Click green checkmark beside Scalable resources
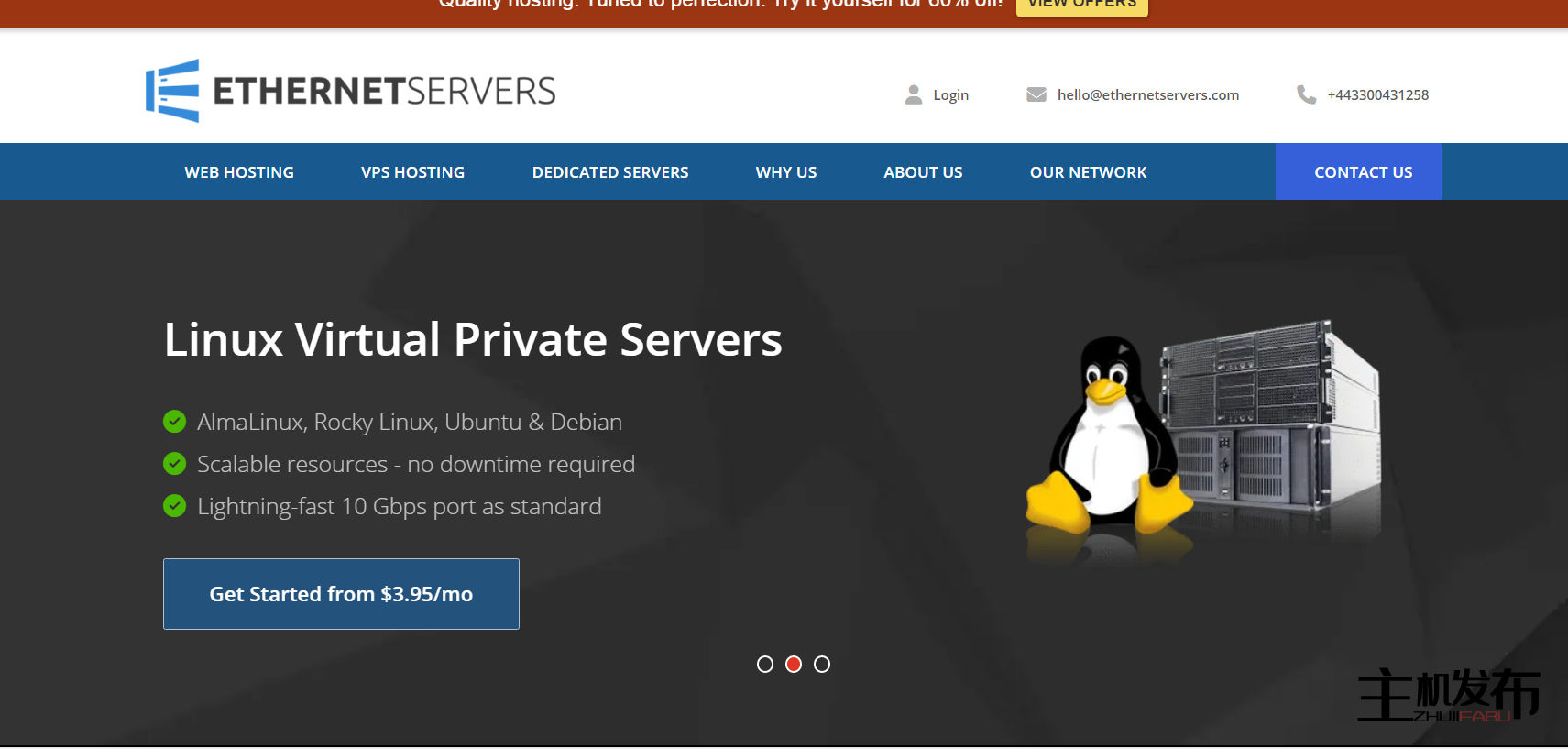The width and height of the screenshot is (1568, 749). click(x=174, y=464)
